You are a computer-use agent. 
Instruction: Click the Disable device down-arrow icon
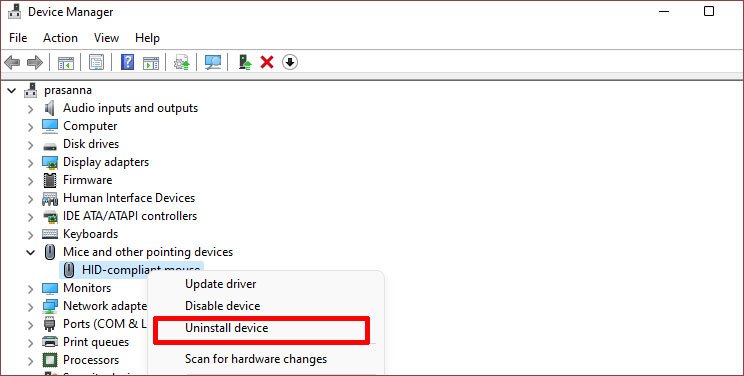290,62
